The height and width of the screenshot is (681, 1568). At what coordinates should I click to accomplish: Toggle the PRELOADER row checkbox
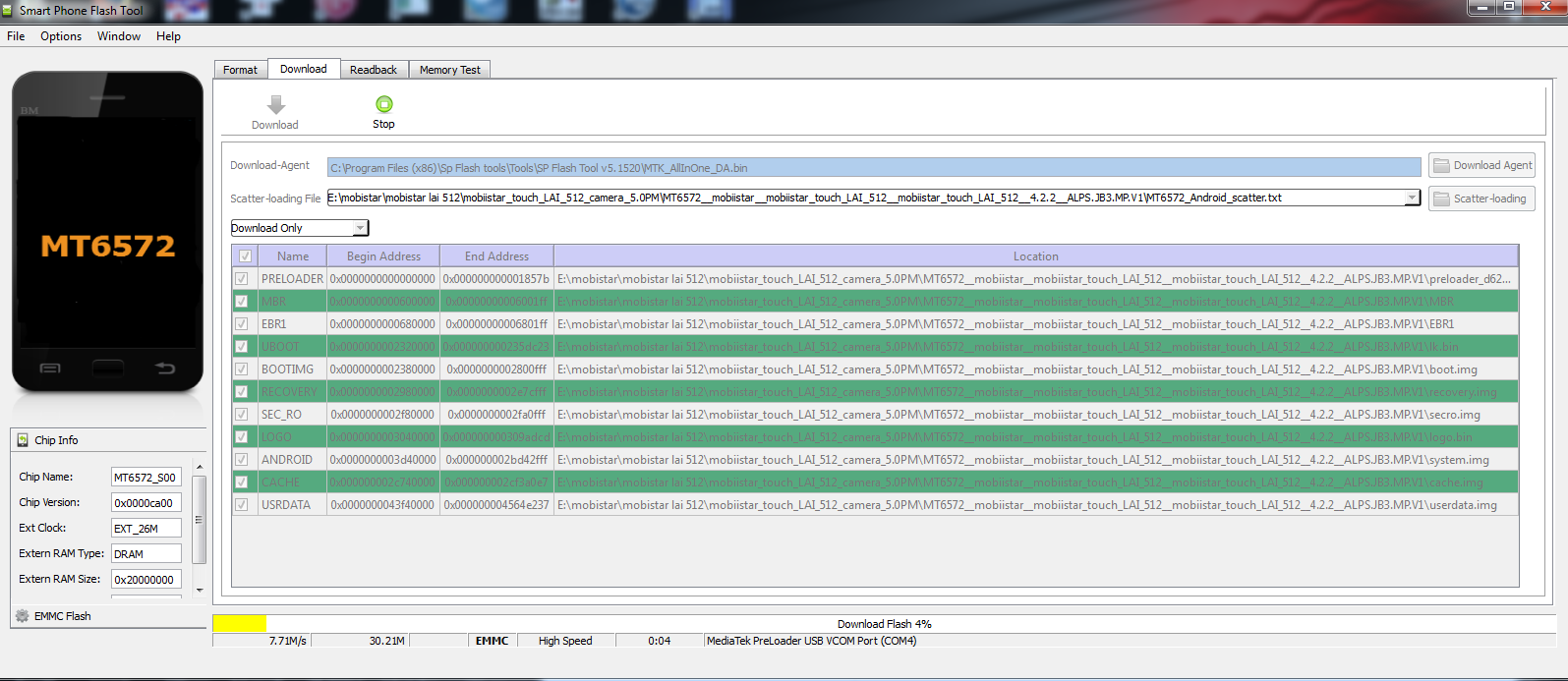242,279
